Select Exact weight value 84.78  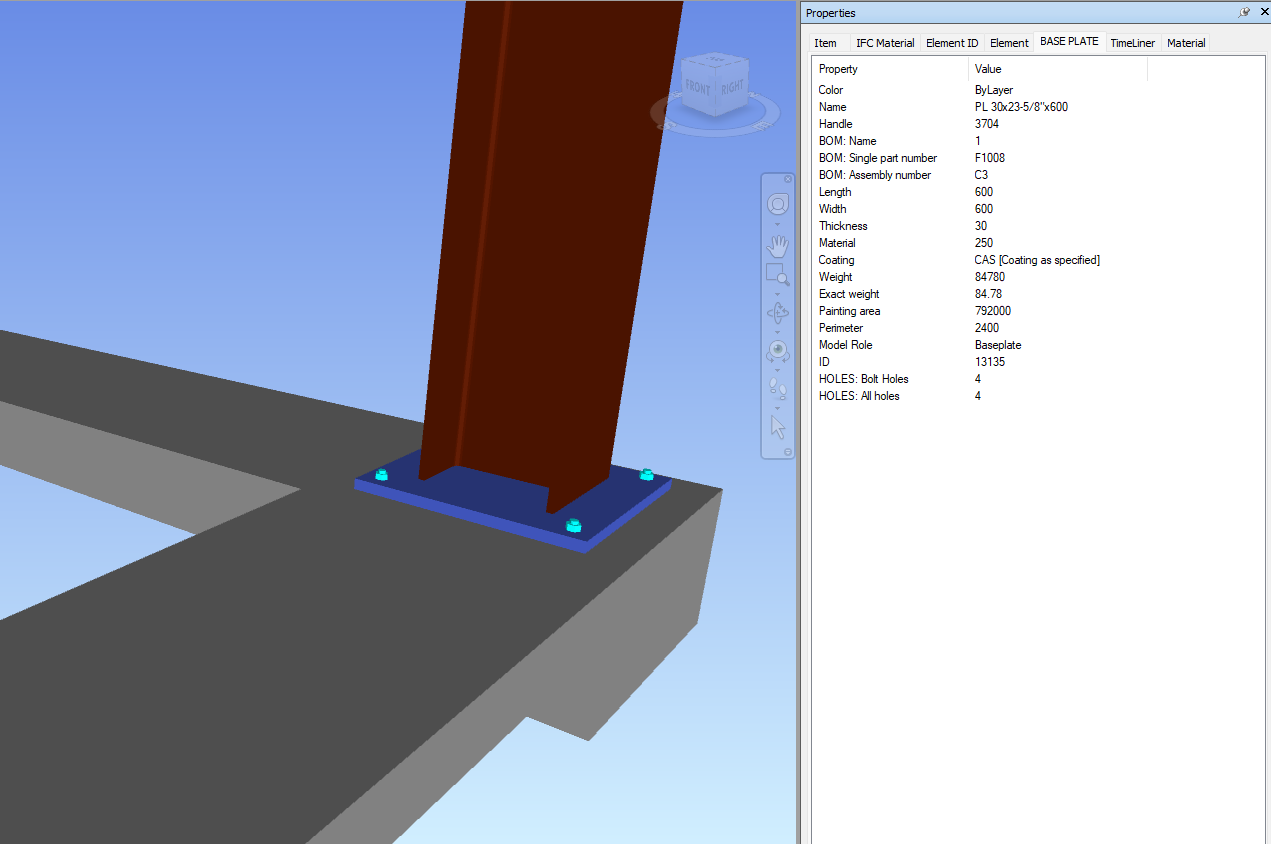(x=988, y=294)
